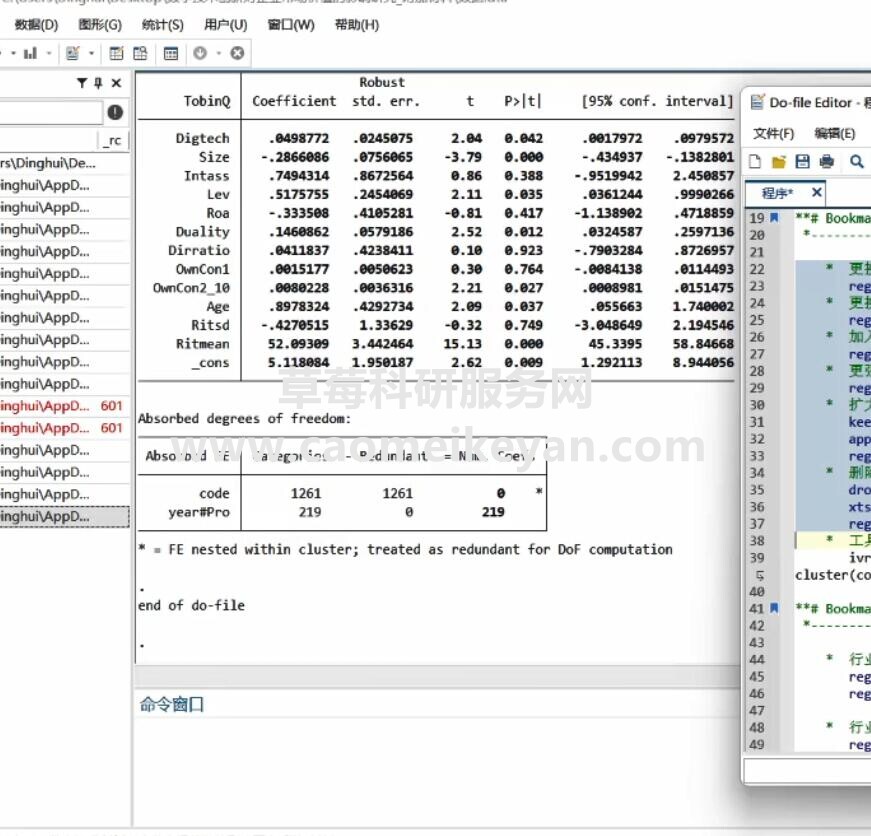Open 编辑(E) menu in Do-file Editor
Screen dimensions: 871x836
point(834,133)
